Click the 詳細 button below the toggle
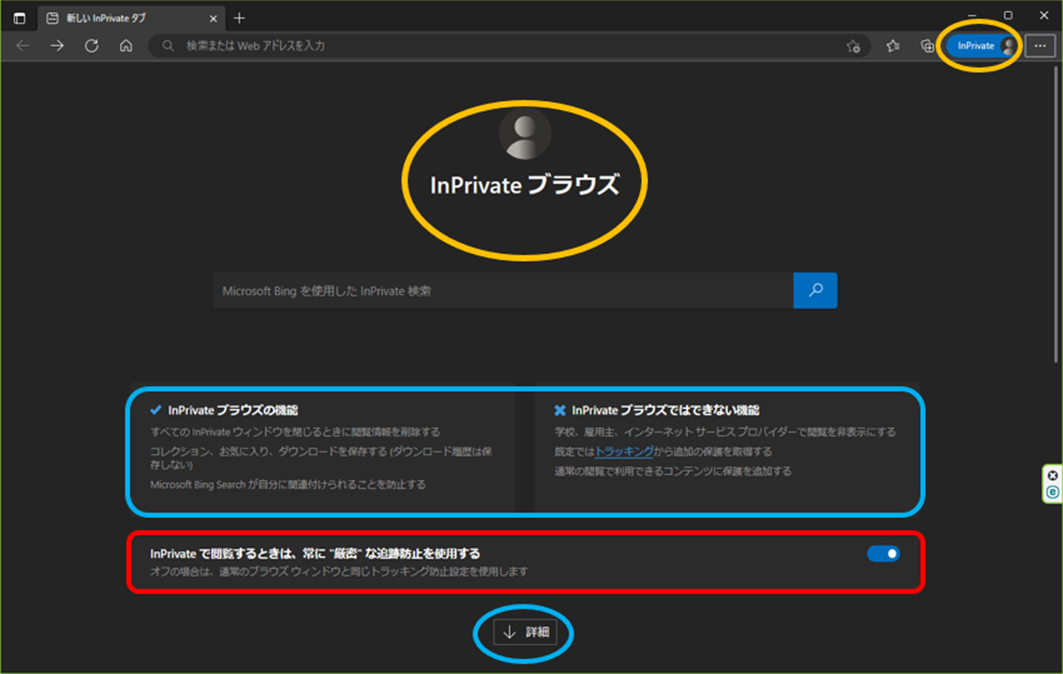1063x674 pixels. 524,633
